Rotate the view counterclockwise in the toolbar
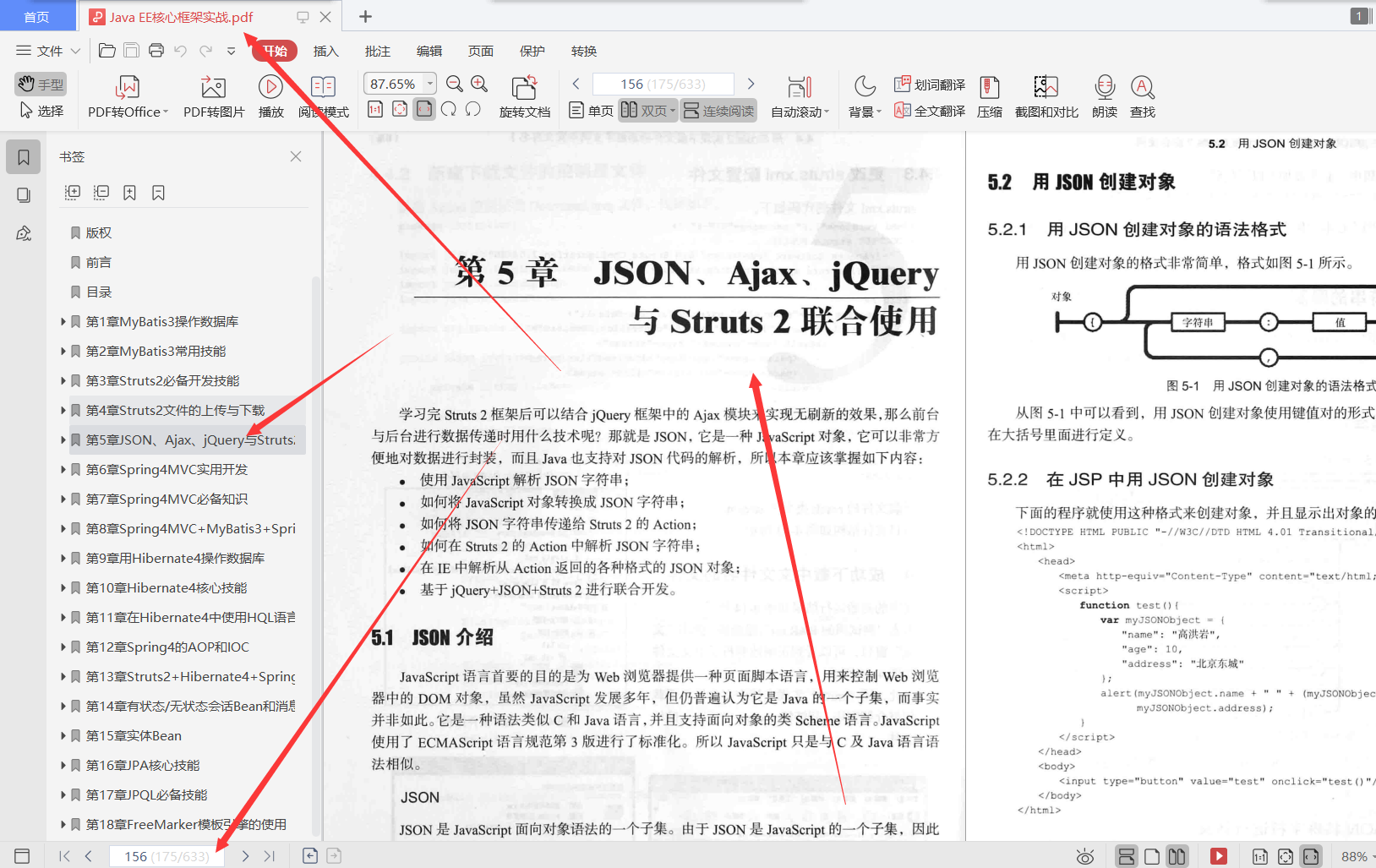The image size is (1376, 868). pyautogui.click(x=473, y=109)
